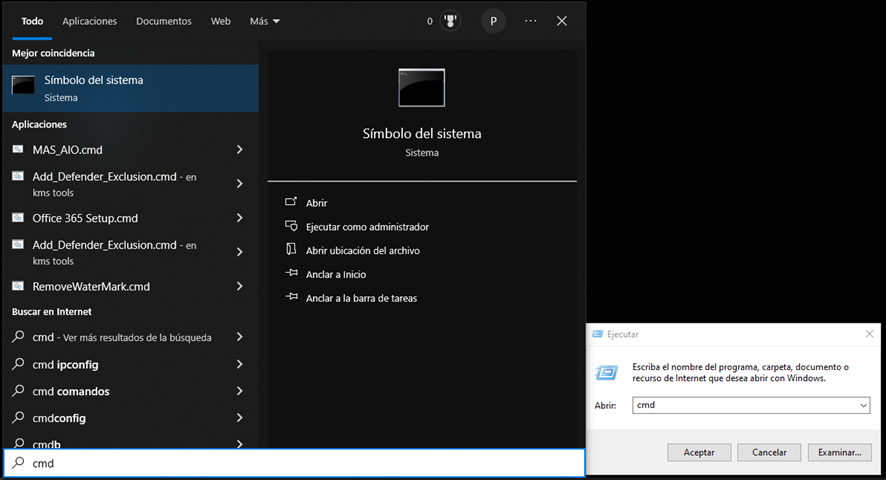
Task: Open the three-dots options menu in search
Action: tap(530, 21)
